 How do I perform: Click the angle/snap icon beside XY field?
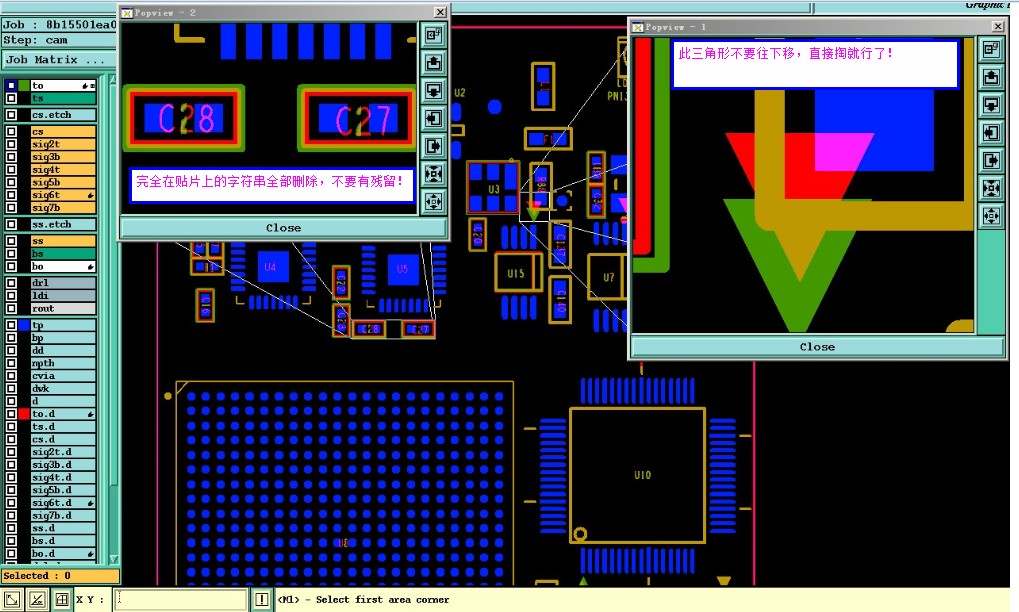[x=37, y=600]
